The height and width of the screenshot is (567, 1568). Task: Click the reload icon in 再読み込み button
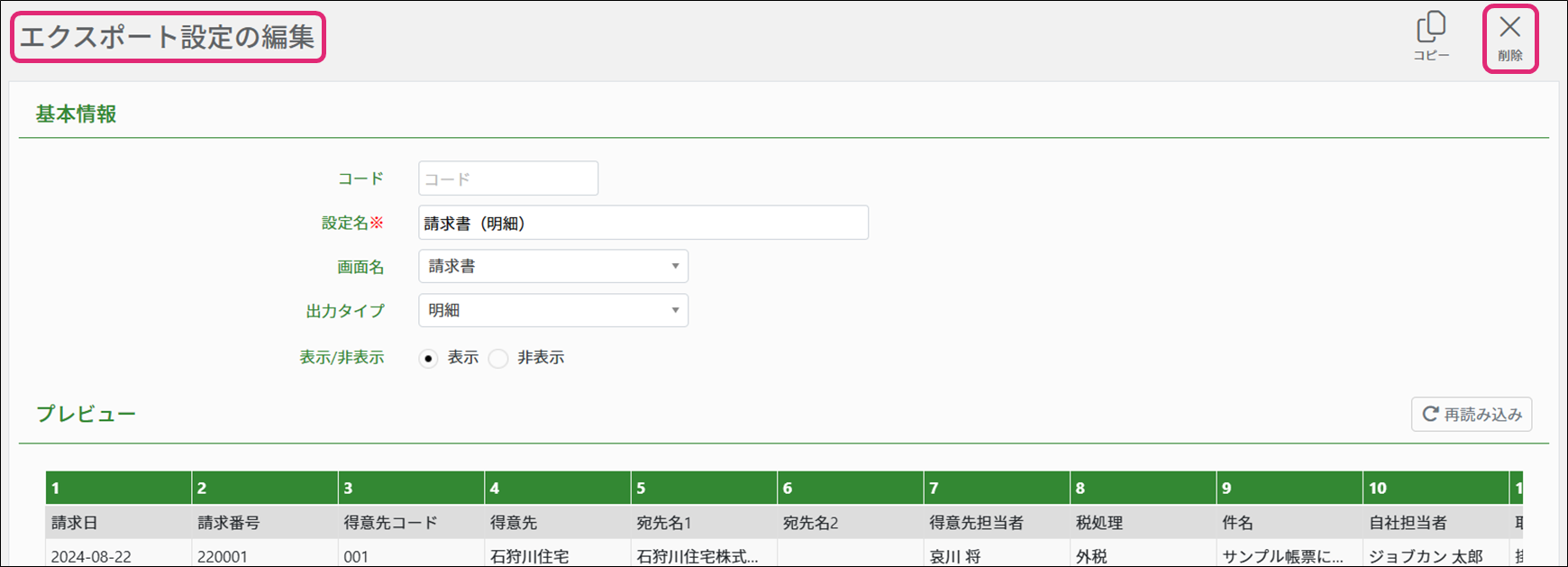[1430, 414]
